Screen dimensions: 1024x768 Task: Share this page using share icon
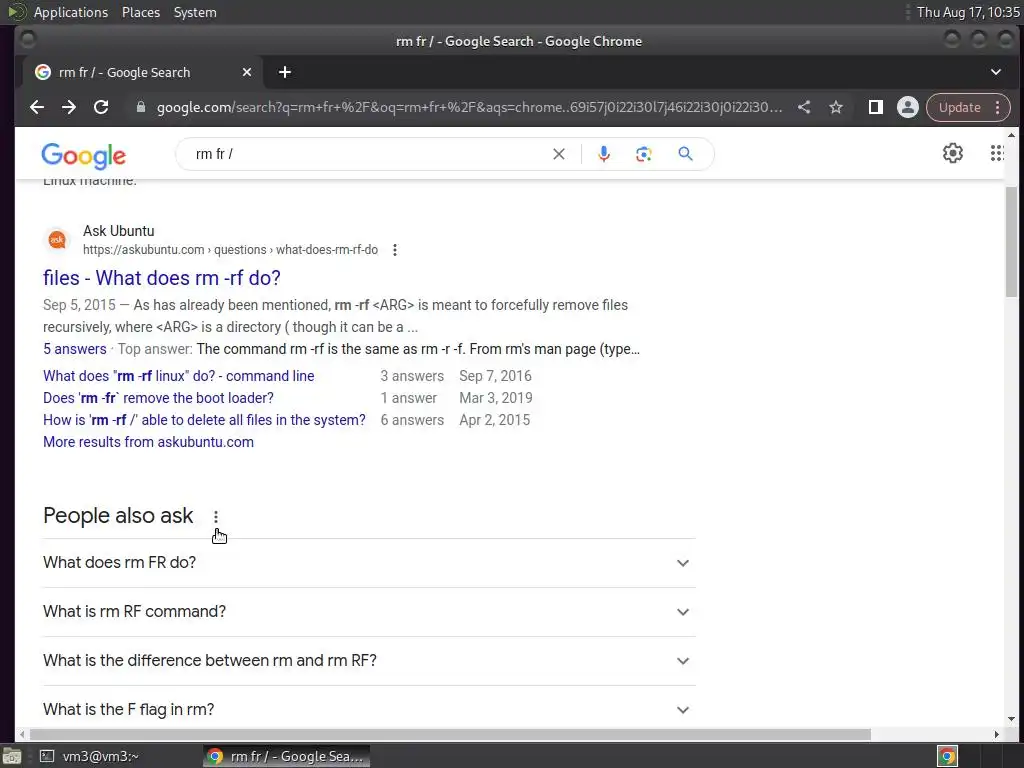tap(804, 107)
